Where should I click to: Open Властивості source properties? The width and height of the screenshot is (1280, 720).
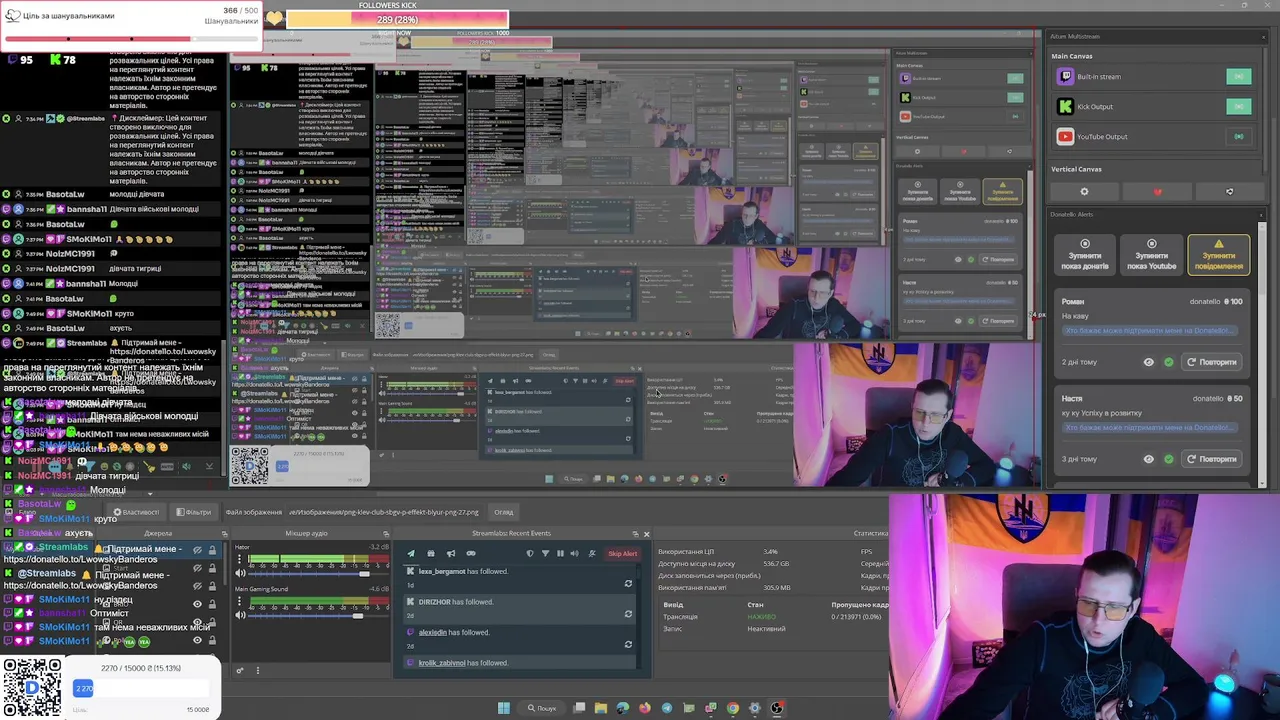(x=135, y=512)
